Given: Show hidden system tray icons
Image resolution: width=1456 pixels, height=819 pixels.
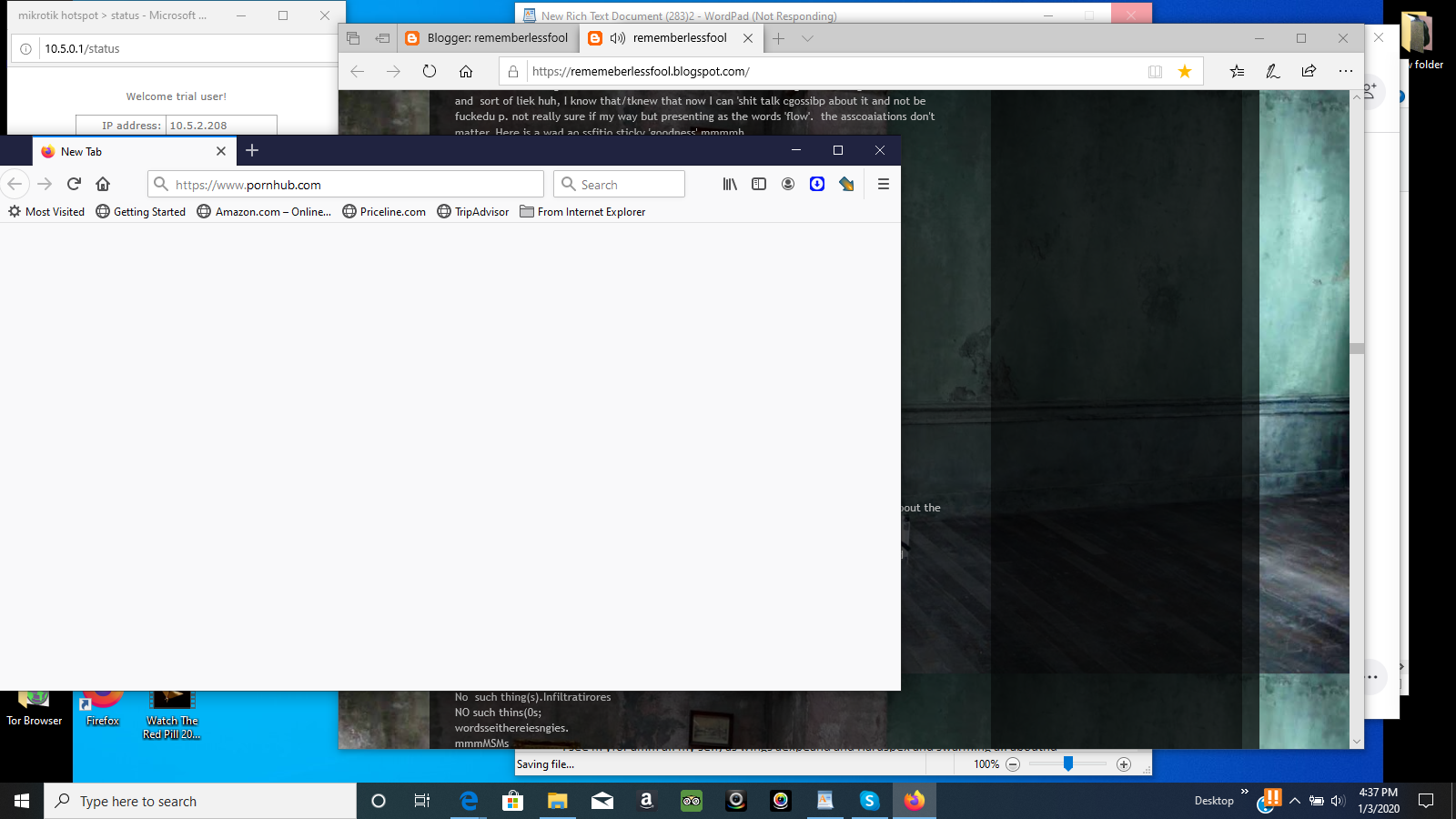Looking at the screenshot, I should tap(1294, 801).
